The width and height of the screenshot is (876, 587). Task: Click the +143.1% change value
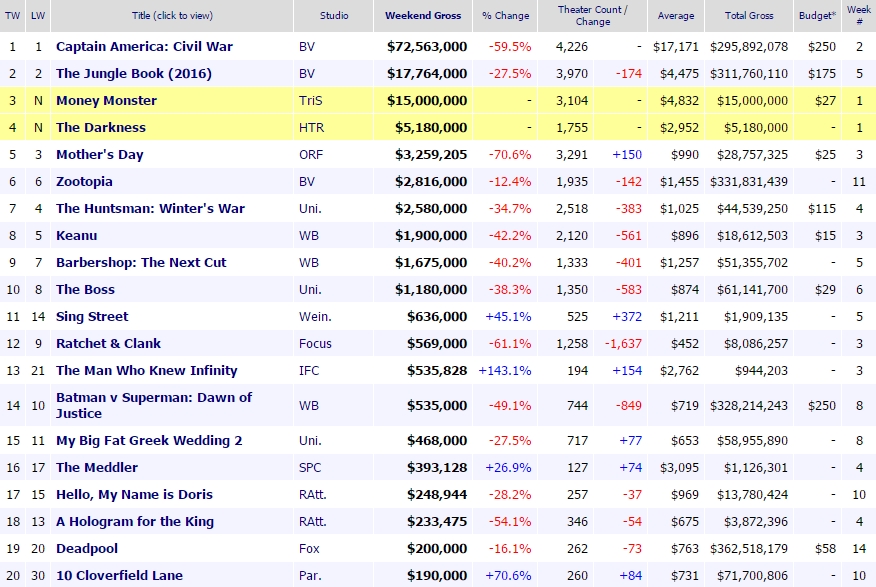[x=504, y=370]
